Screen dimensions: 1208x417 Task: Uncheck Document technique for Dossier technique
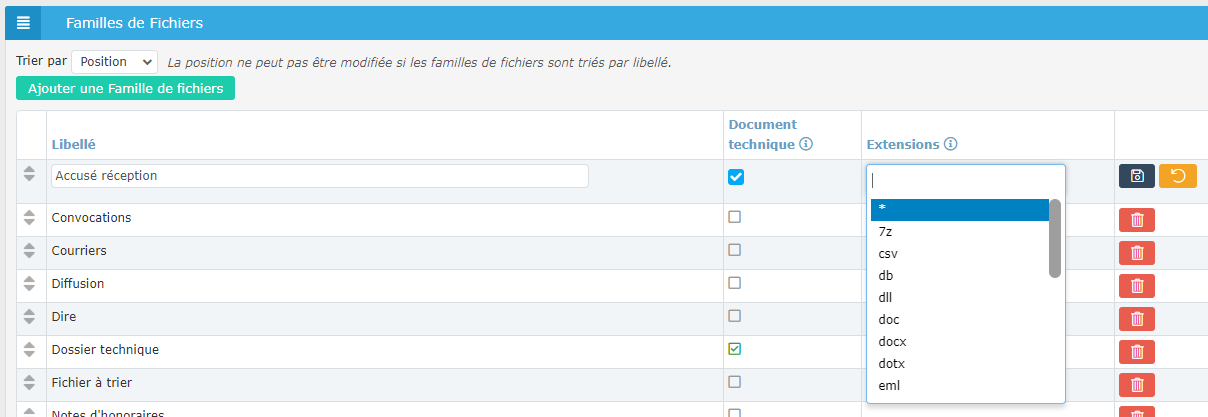coord(735,349)
